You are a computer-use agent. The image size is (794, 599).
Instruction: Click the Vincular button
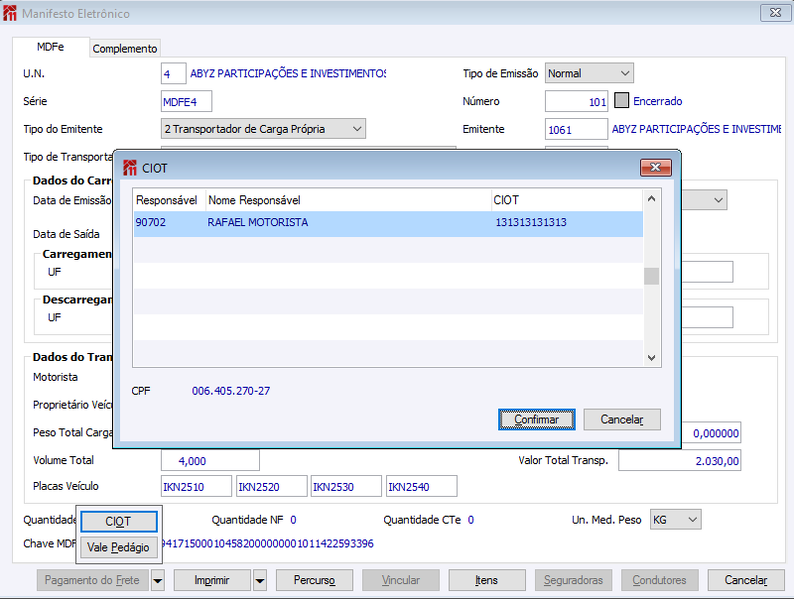tap(401, 580)
